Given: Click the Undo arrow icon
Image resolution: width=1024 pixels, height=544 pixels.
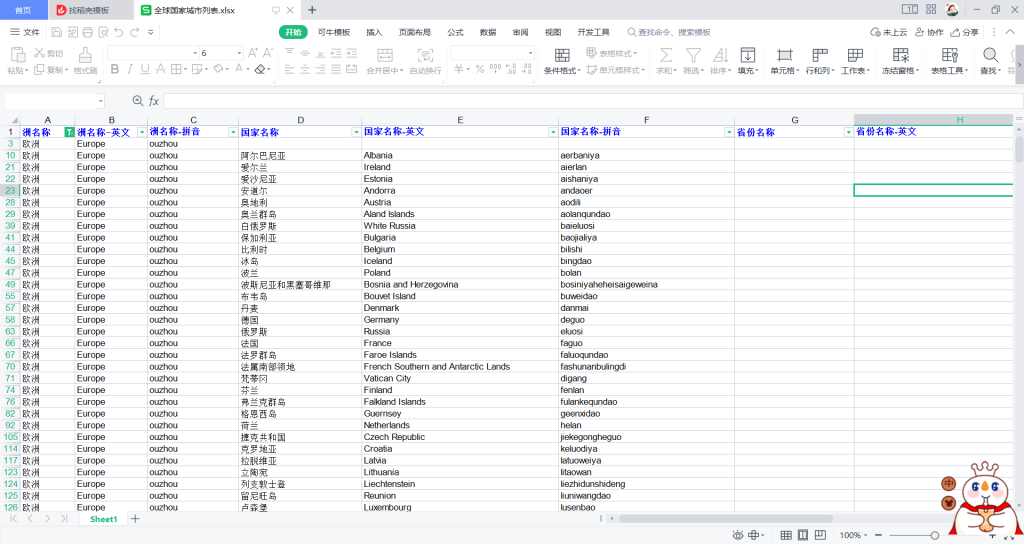Looking at the screenshot, I should pyautogui.click(x=119, y=32).
